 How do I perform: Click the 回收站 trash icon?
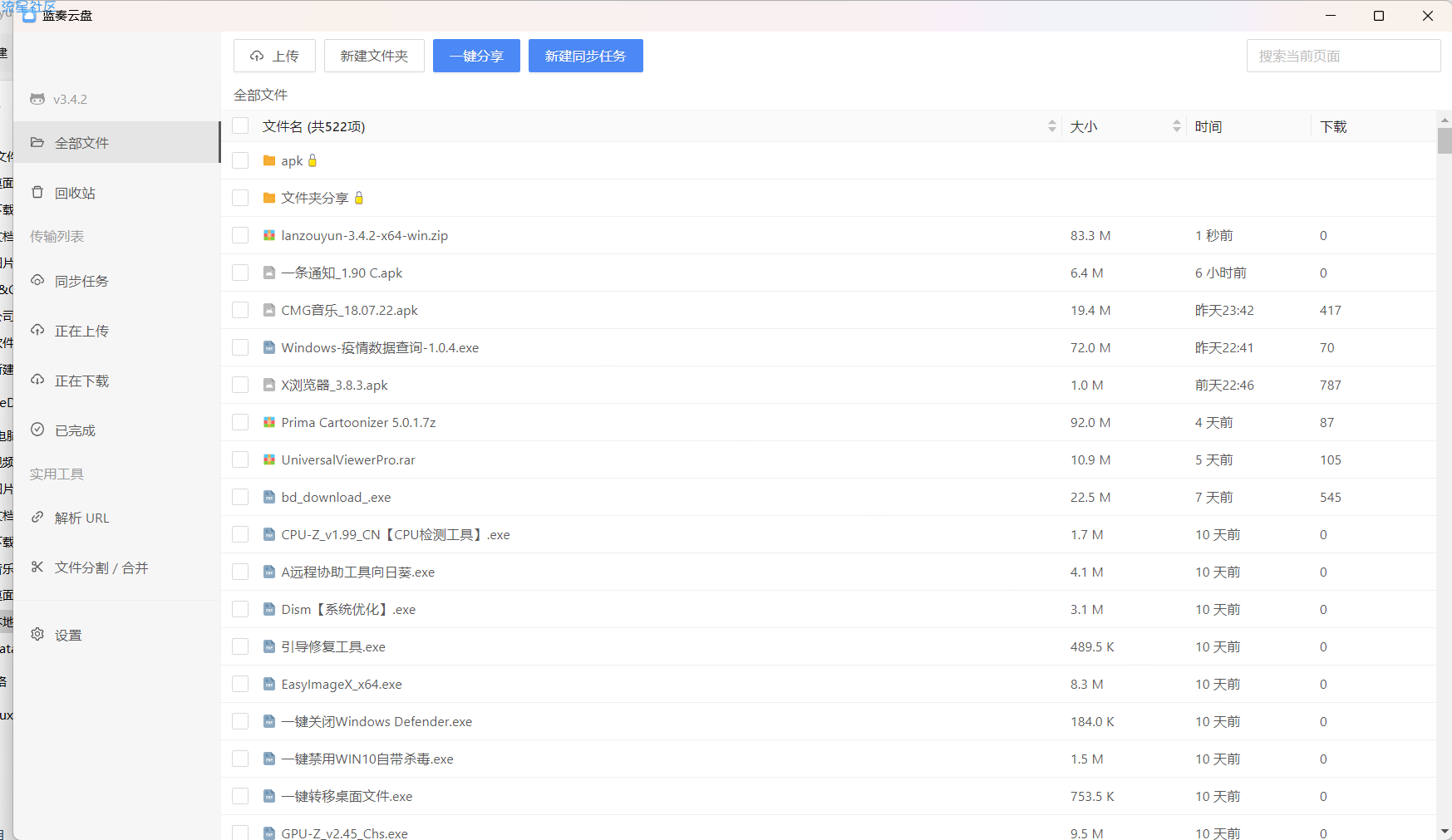pos(37,192)
